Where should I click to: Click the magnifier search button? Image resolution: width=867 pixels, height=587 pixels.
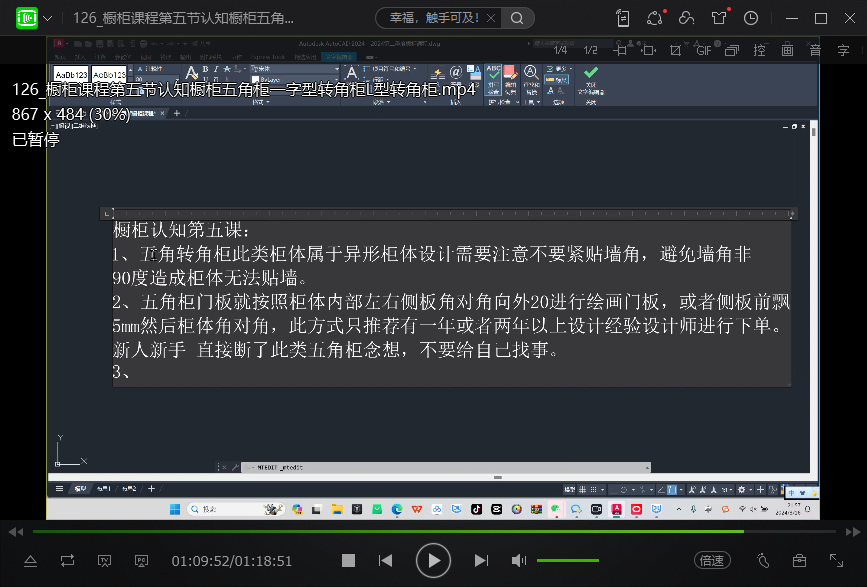[x=517, y=18]
